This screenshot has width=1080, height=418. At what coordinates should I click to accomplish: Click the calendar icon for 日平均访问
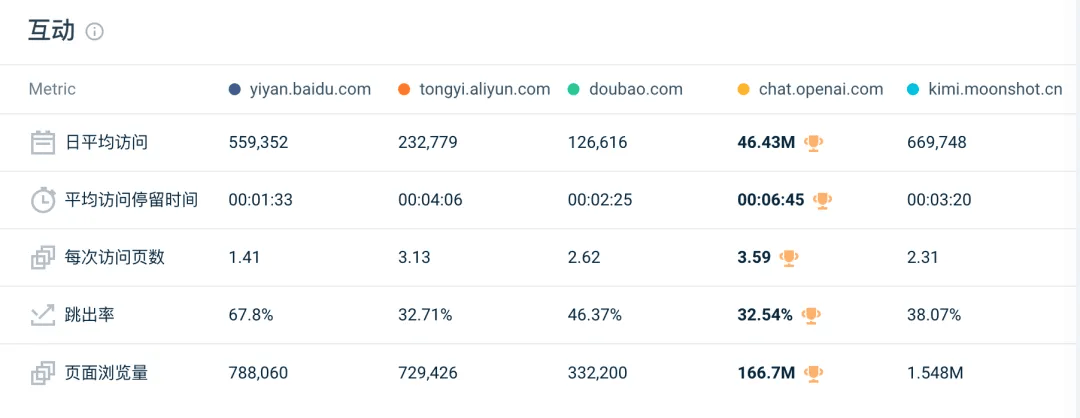click(42, 143)
